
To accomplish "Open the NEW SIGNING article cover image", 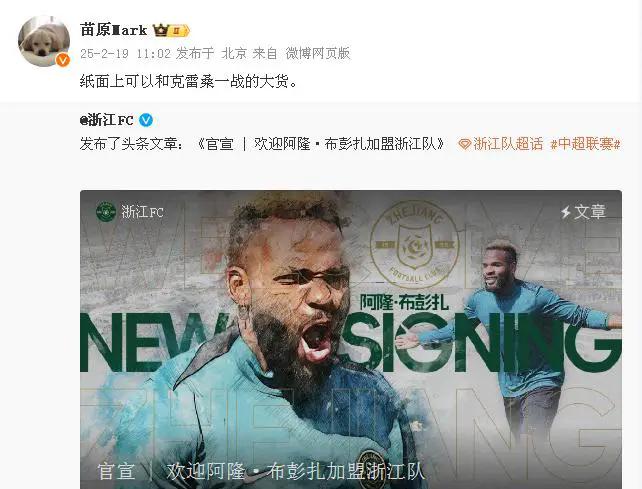I will click(351, 340).
